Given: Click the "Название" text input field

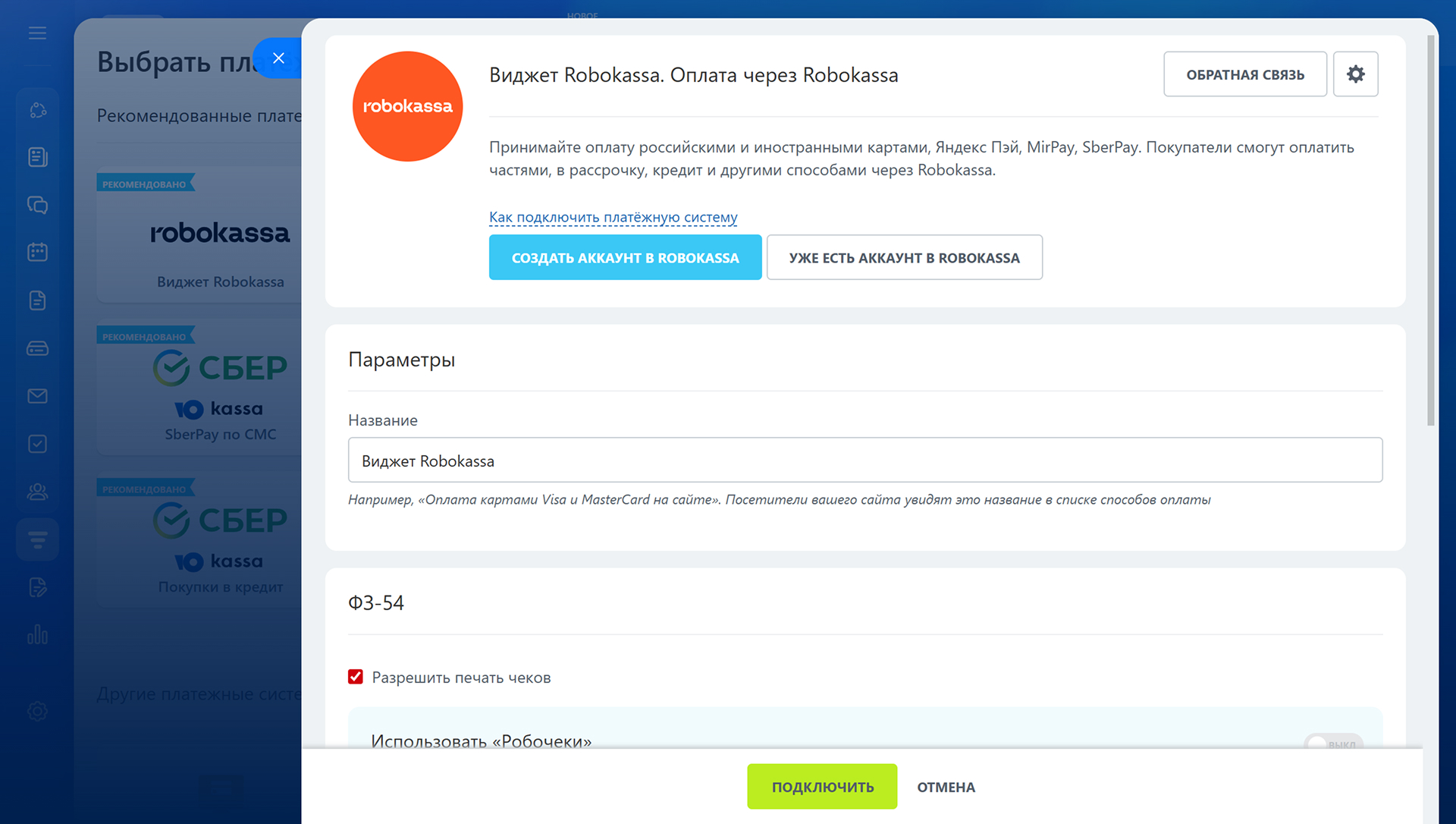Looking at the screenshot, I should 864,460.
